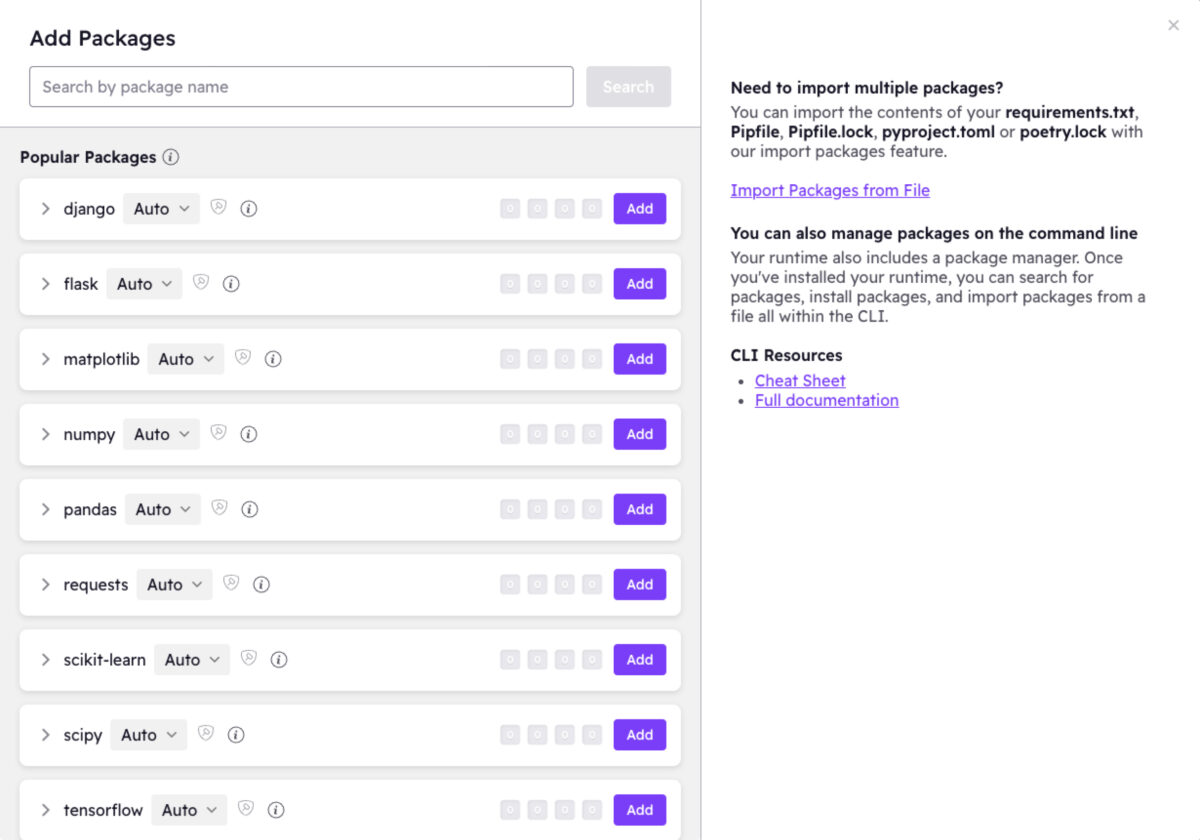The height and width of the screenshot is (840, 1200).
Task: Click the info icon next to django
Action: click(249, 209)
